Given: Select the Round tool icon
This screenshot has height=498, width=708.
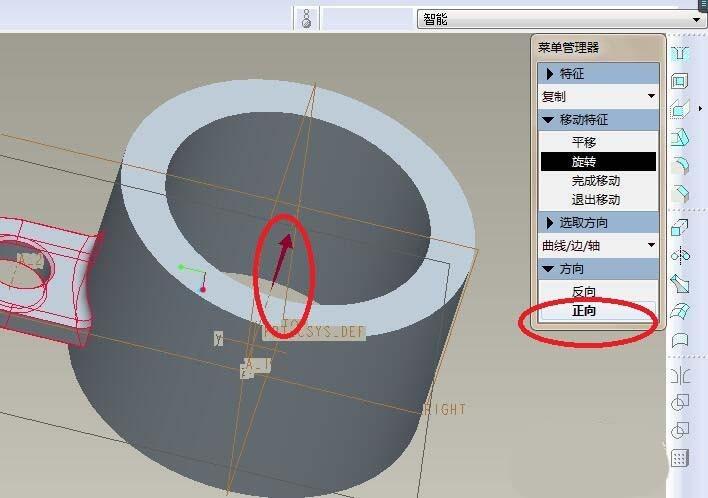Looking at the screenshot, I should click(x=680, y=165).
